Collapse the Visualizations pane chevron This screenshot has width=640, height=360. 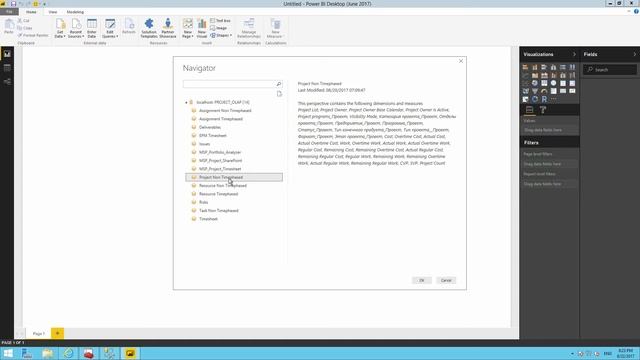pos(574,54)
